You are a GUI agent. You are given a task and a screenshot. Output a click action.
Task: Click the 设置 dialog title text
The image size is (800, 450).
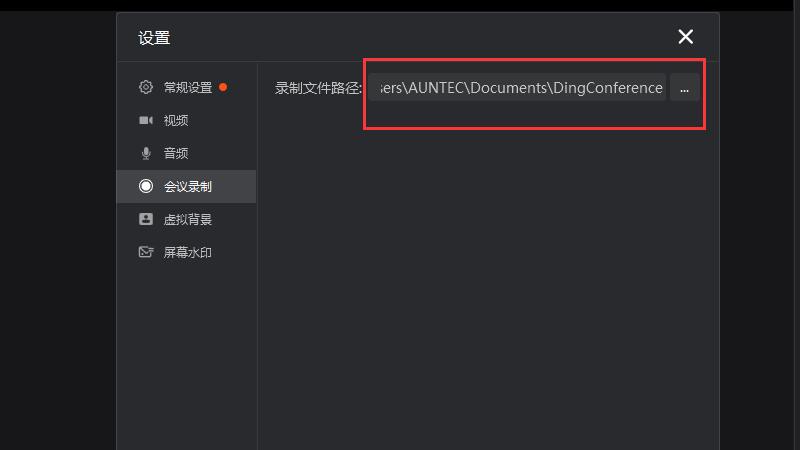coord(154,38)
